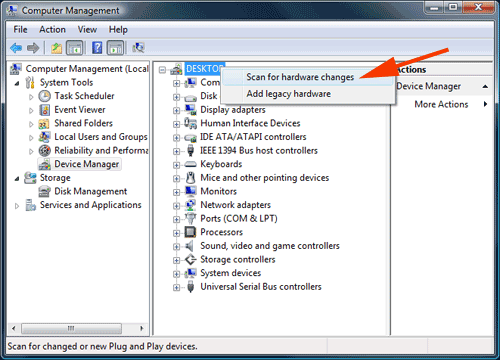Click the Keyboards device icon
Image resolution: width=500 pixels, height=360 pixels.
pyautogui.click(x=191, y=164)
